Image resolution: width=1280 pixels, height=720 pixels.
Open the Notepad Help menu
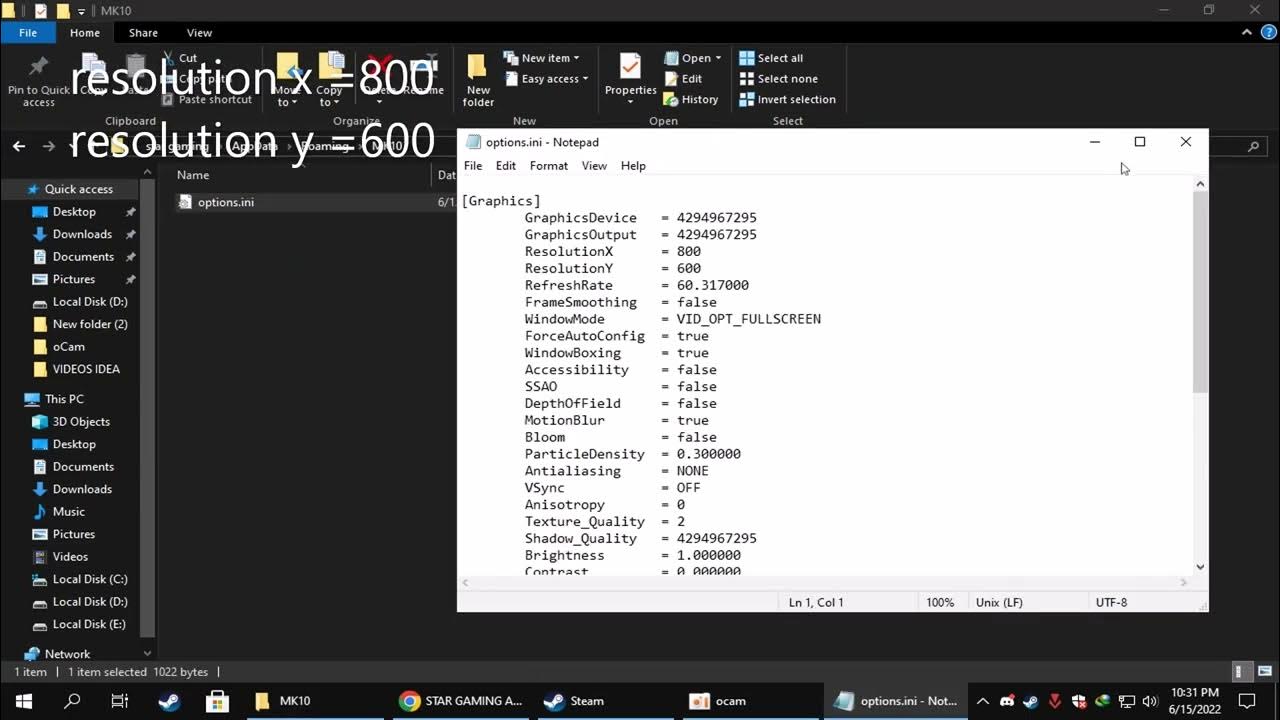pyautogui.click(x=633, y=166)
